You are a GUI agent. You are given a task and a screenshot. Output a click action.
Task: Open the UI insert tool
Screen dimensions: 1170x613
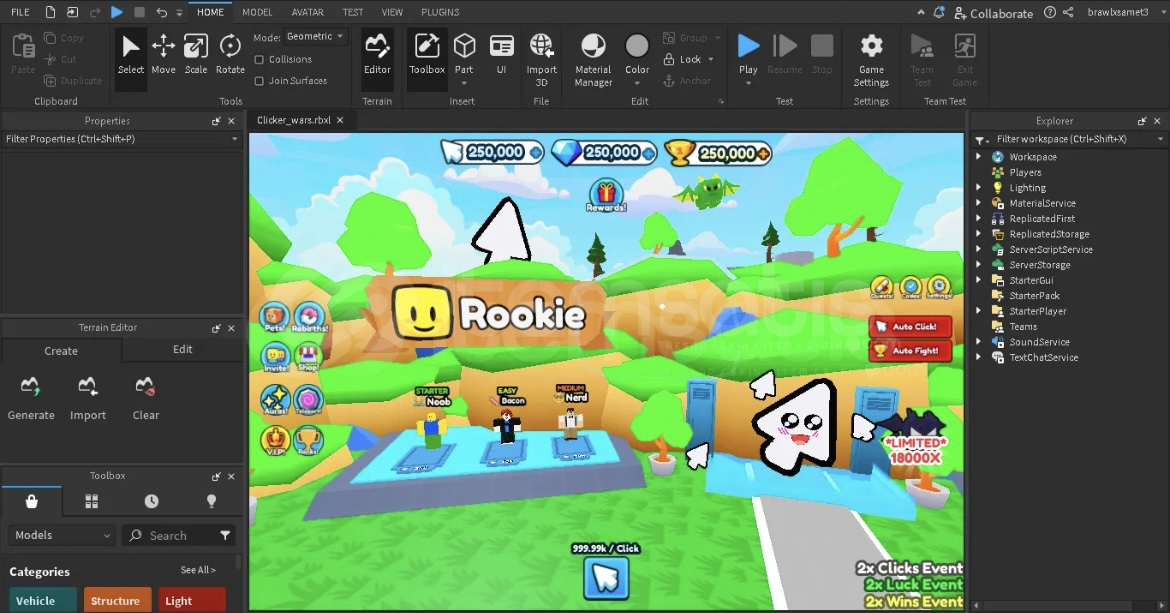pyautogui.click(x=501, y=54)
